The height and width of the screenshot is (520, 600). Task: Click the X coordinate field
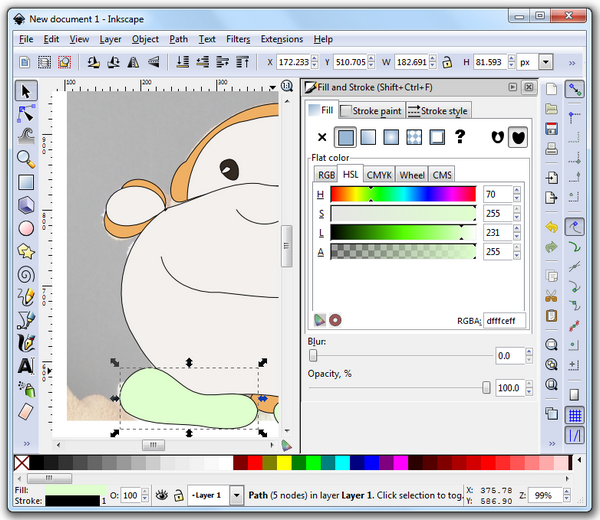293,62
